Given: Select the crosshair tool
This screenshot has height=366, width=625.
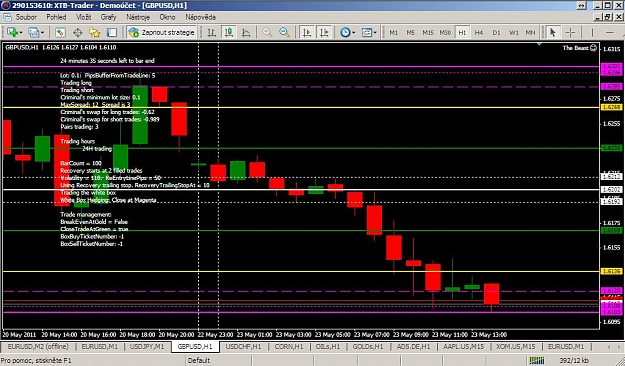Looking at the screenshot, I should (570, 32).
